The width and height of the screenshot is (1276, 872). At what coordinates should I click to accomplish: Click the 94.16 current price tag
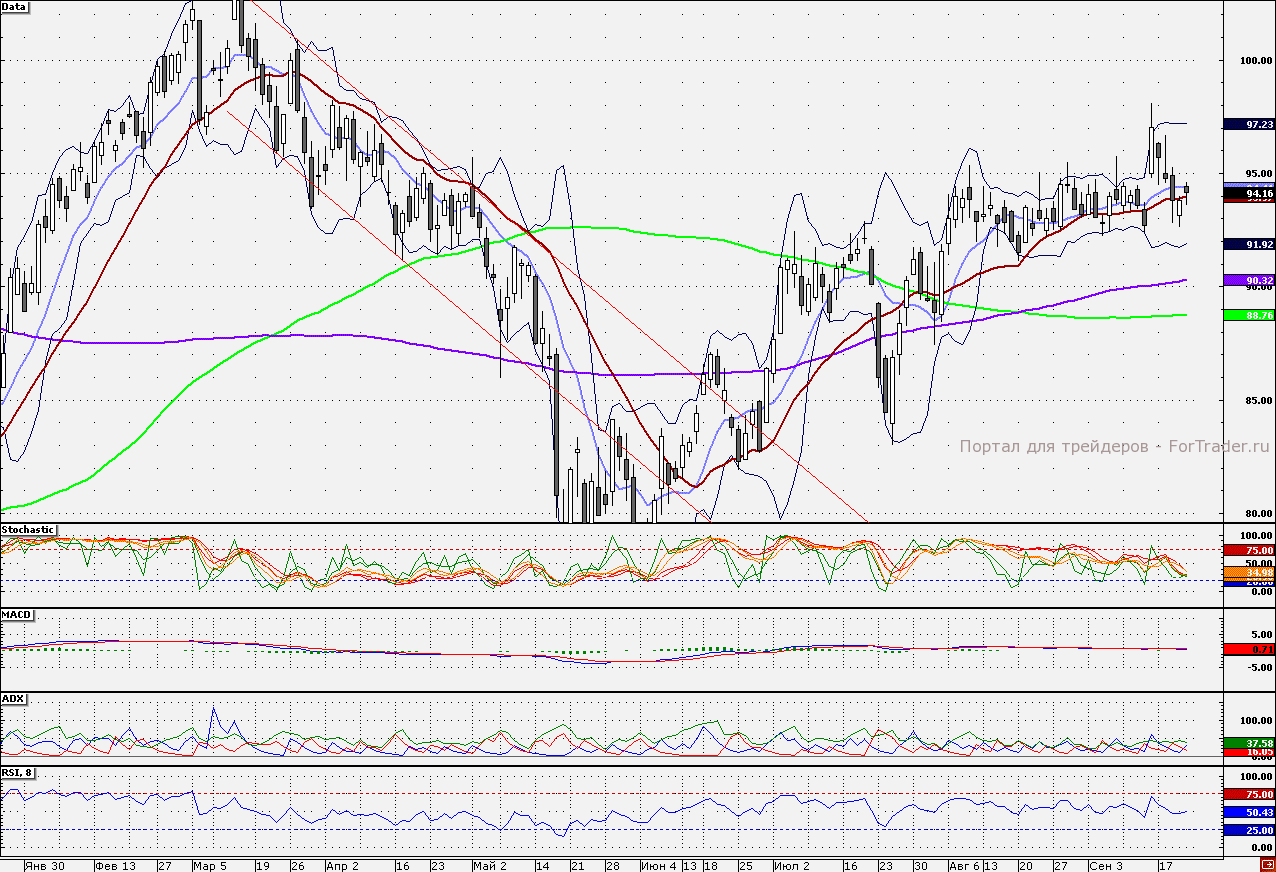[1248, 193]
